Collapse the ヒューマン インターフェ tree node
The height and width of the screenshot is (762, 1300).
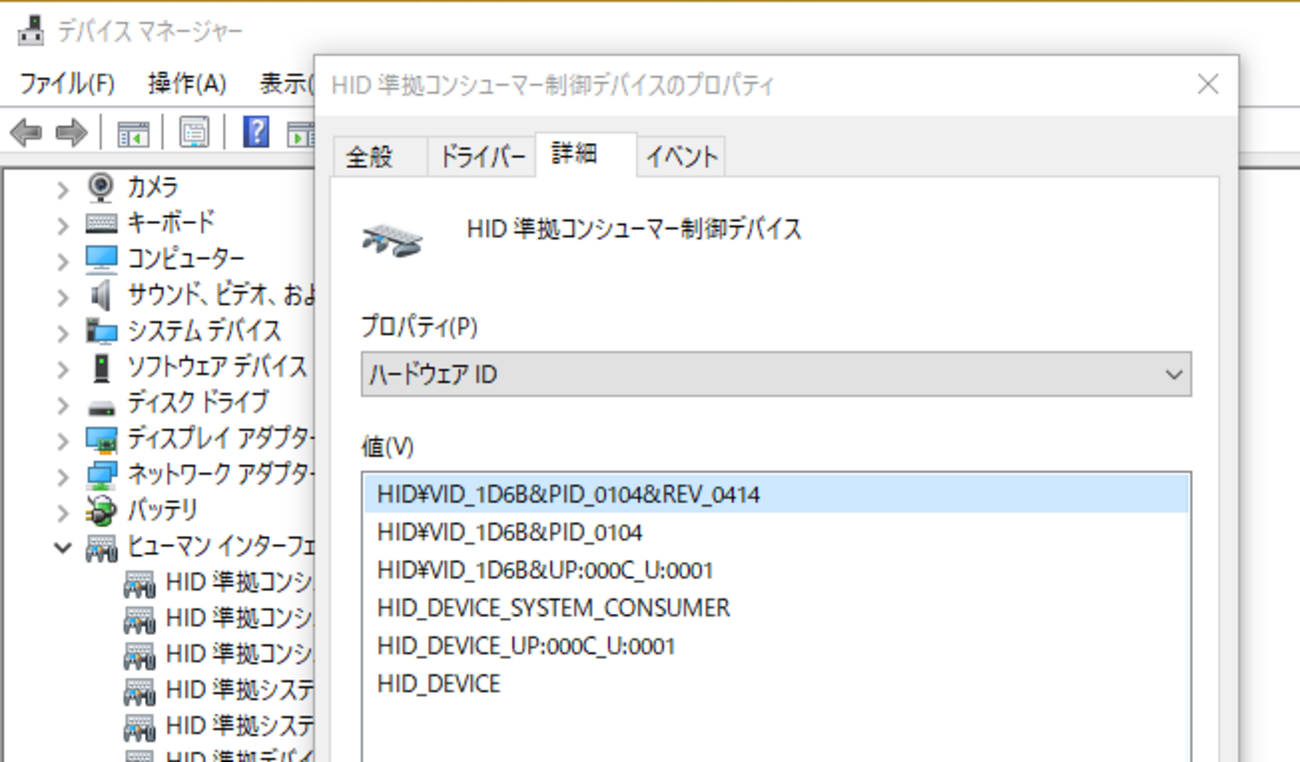click(x=63, y=548)
